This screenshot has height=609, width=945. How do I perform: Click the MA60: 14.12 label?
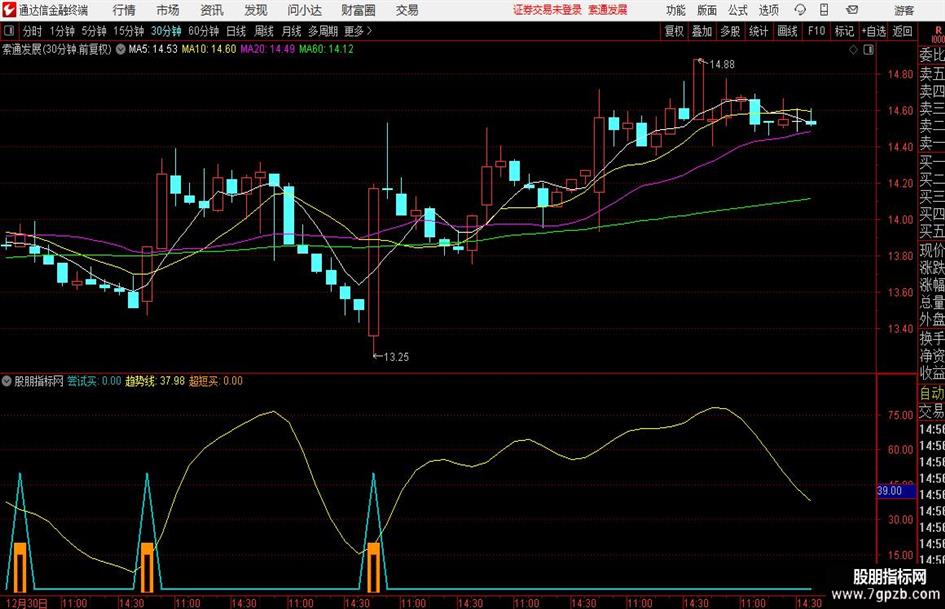[x=327, y=49]
